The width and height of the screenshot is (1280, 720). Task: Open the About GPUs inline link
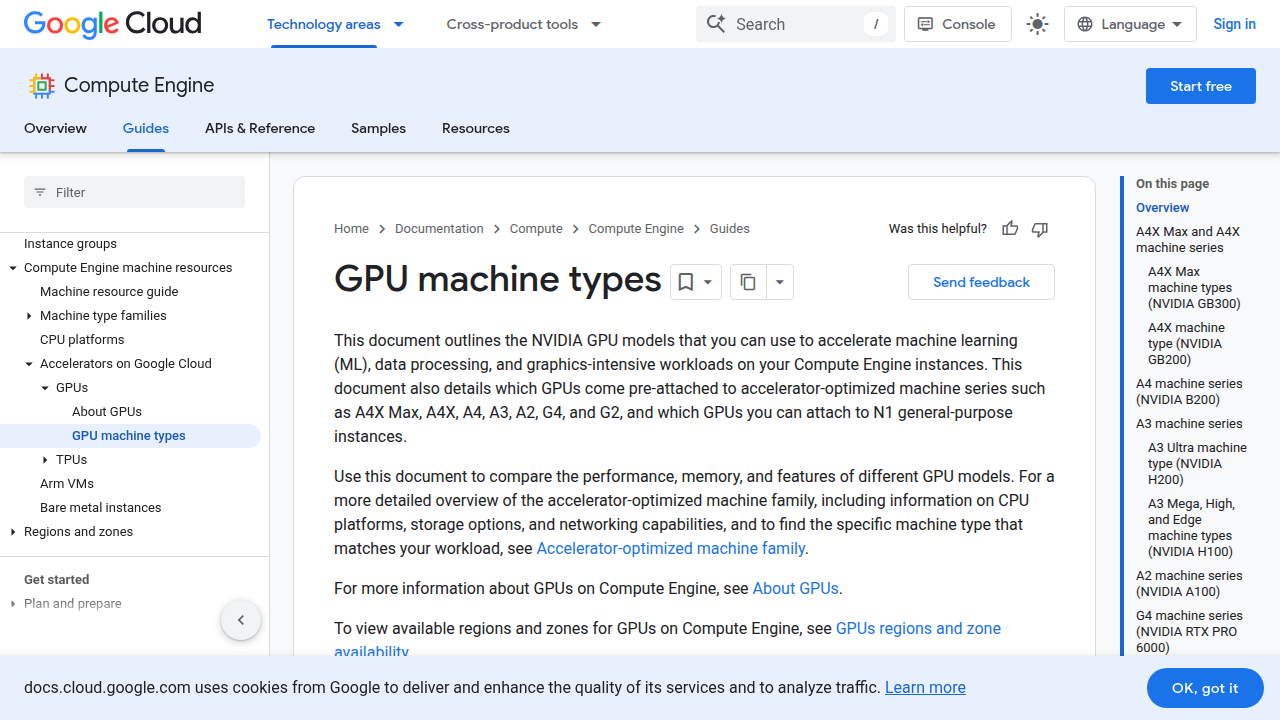795,588
